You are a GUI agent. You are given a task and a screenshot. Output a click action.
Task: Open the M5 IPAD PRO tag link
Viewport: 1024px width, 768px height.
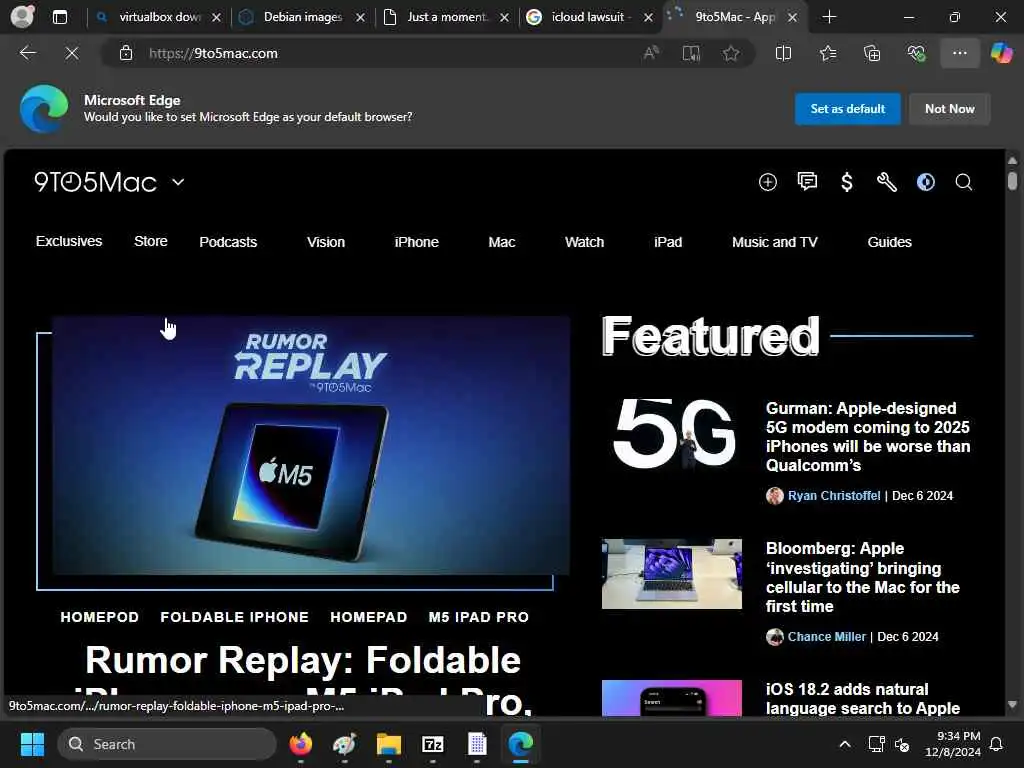coord(479,616)
